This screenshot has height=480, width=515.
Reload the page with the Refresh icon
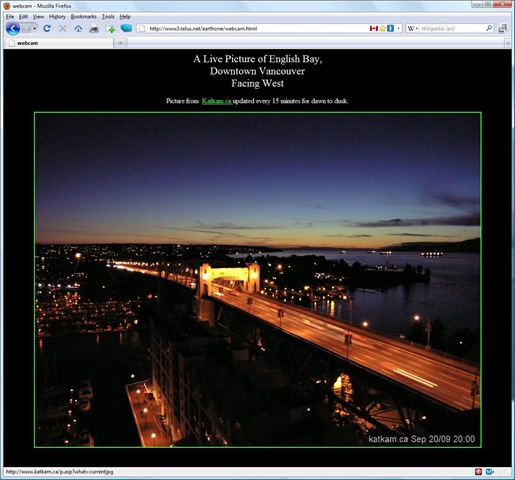coord(47,29)
